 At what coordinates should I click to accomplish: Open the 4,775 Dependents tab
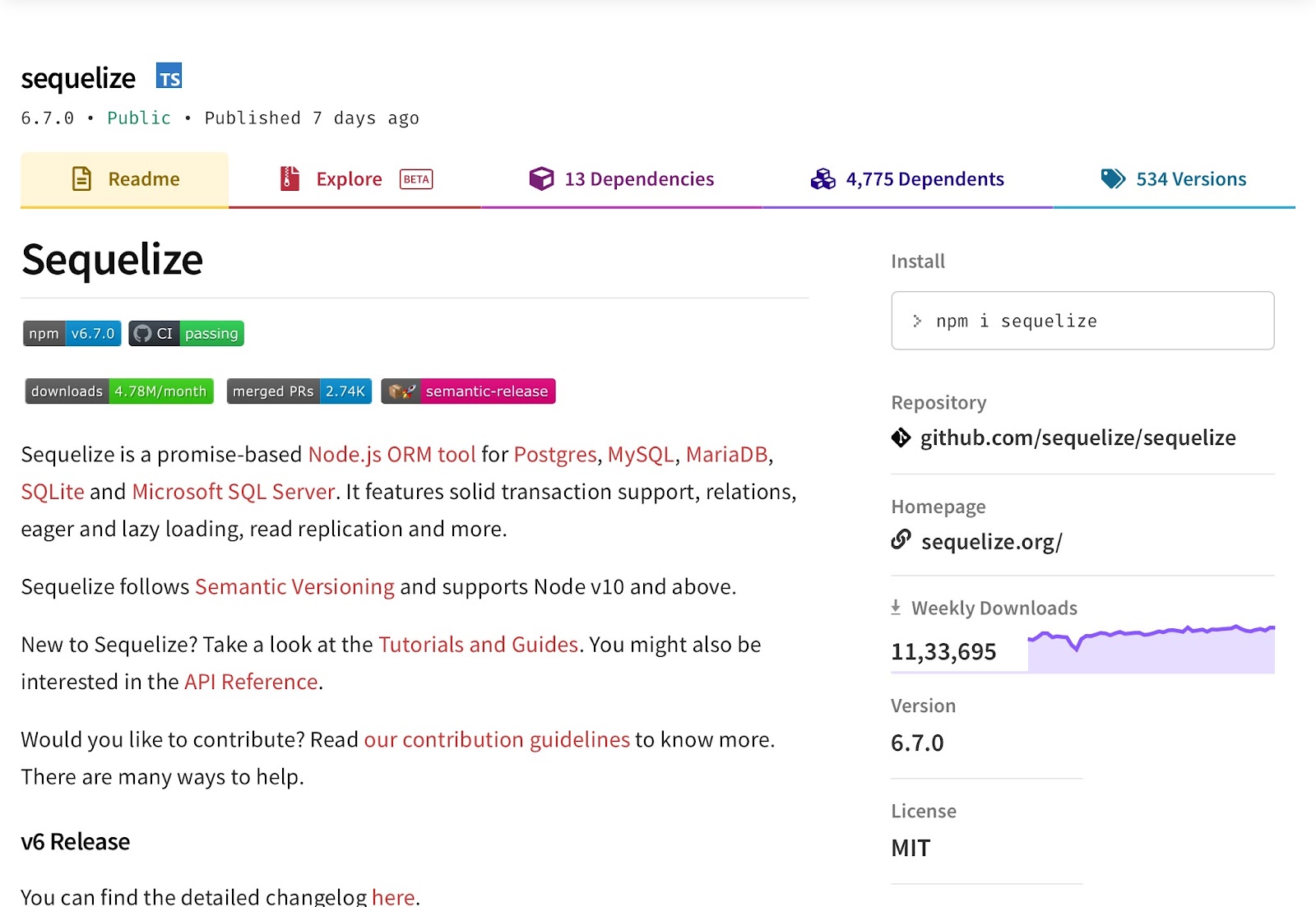tap(907, 179)
